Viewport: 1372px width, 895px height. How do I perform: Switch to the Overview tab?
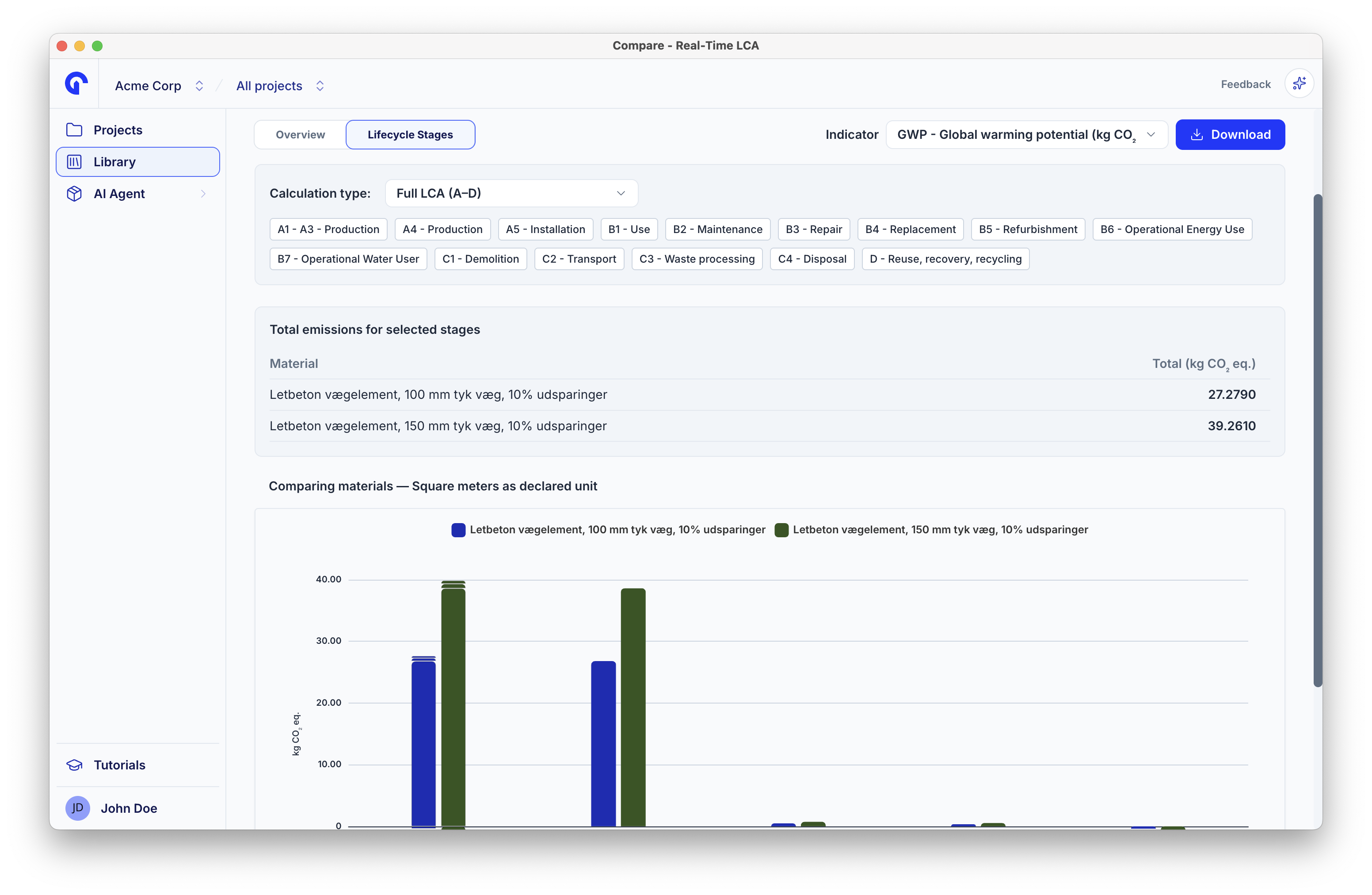pos(300,134)
